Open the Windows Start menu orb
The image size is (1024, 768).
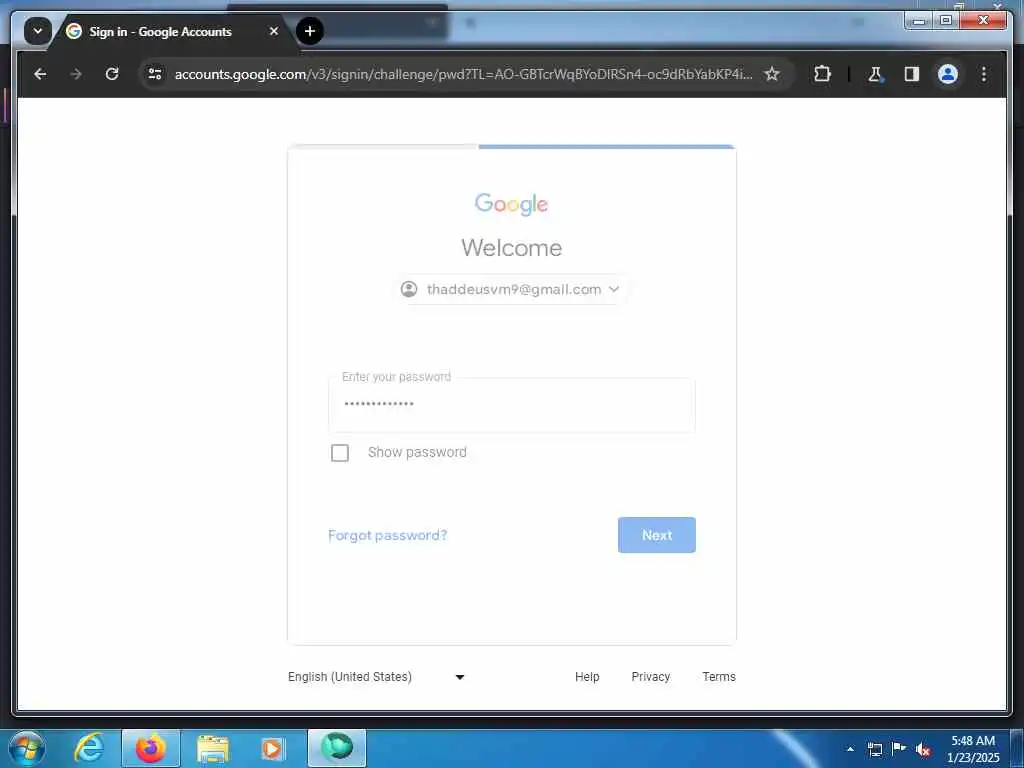click(27, 748)
